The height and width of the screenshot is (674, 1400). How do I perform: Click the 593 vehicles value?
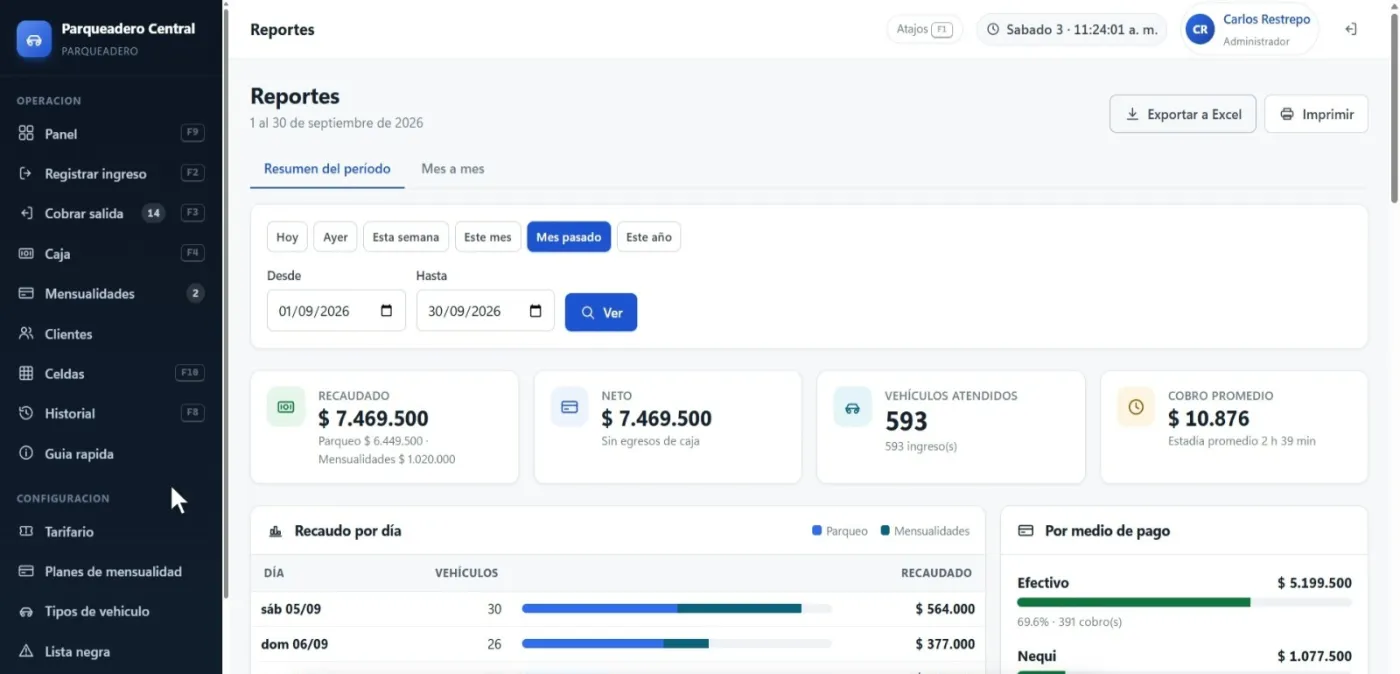coord(907,421)
